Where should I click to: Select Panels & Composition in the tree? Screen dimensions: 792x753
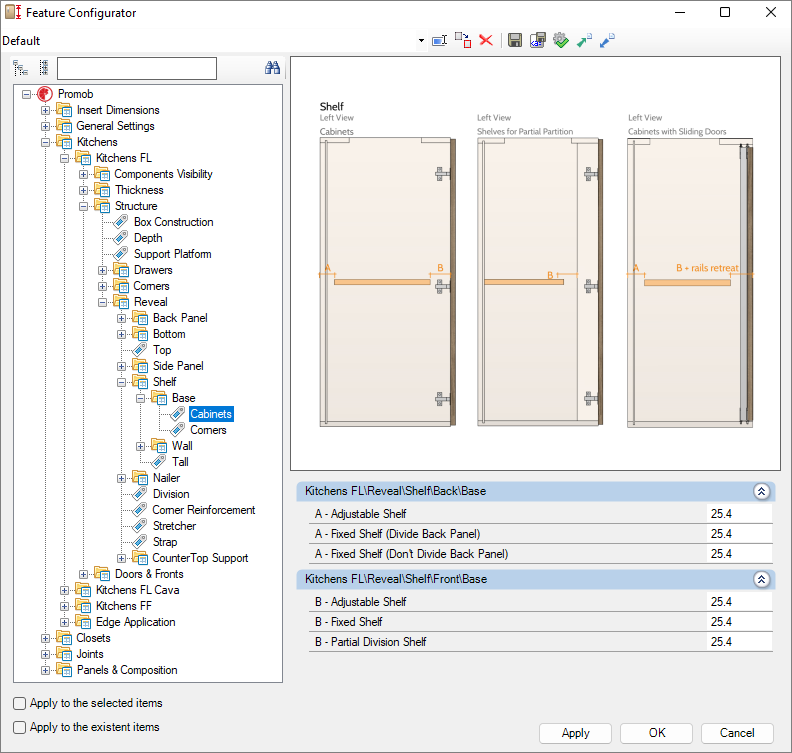click(127, 670)
